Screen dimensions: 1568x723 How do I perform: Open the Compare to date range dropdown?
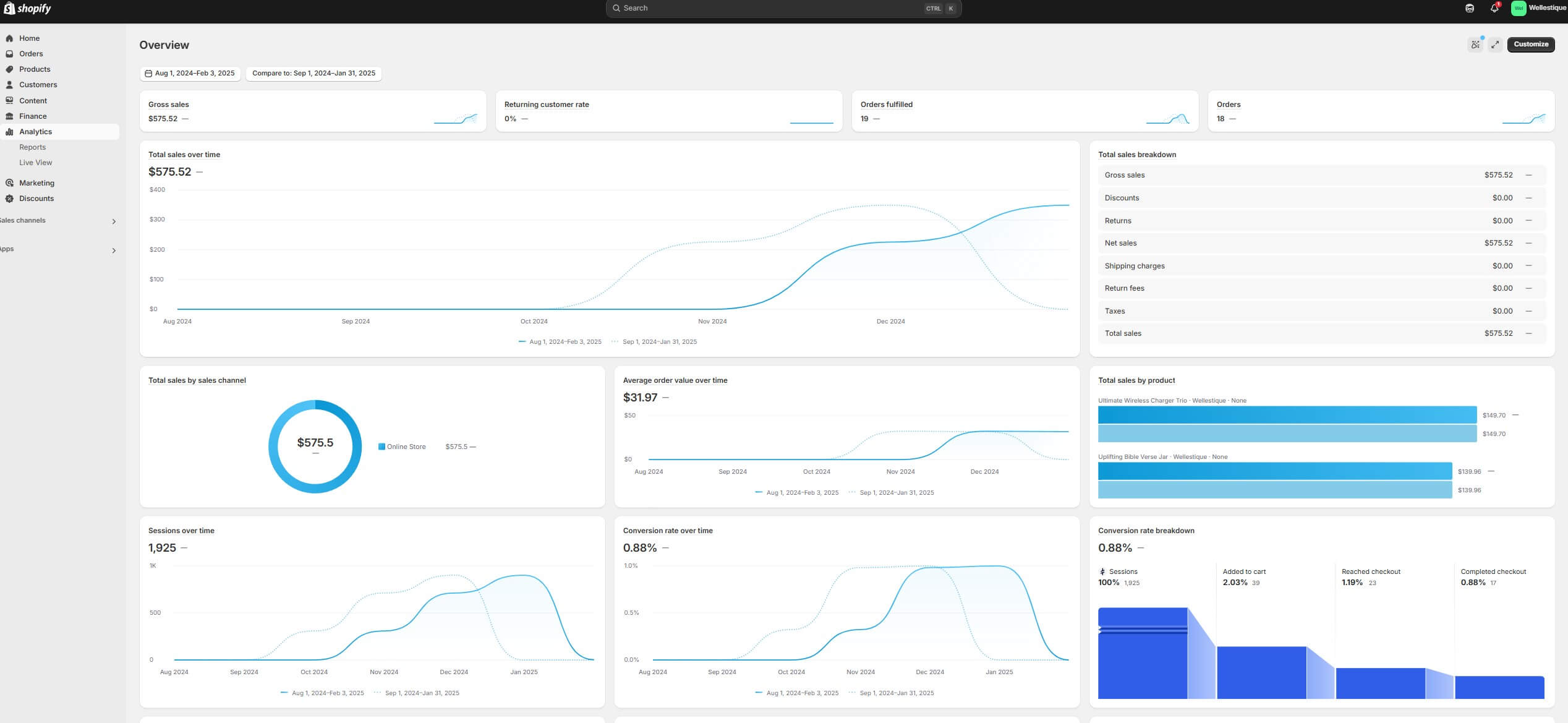[x=313, y=73]
